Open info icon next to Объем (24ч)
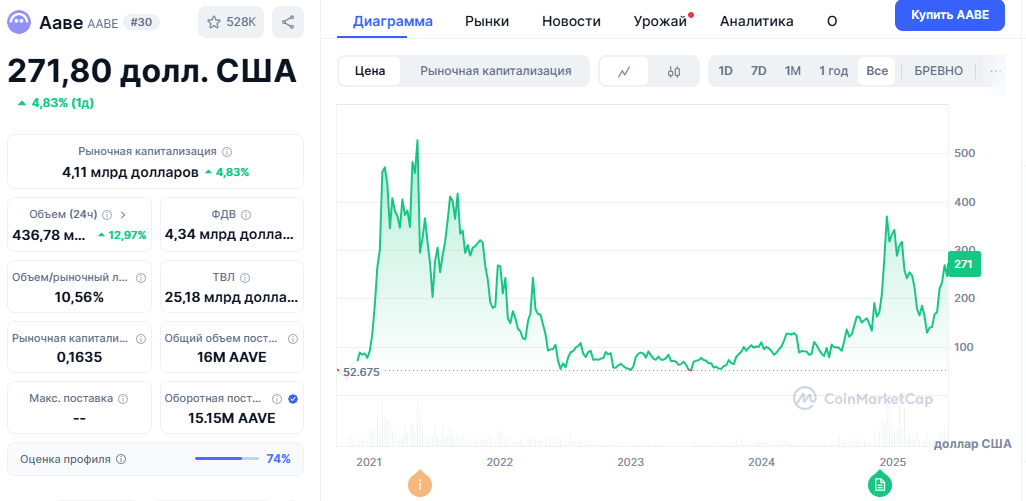1026x501 pixels. click(107, 215)
